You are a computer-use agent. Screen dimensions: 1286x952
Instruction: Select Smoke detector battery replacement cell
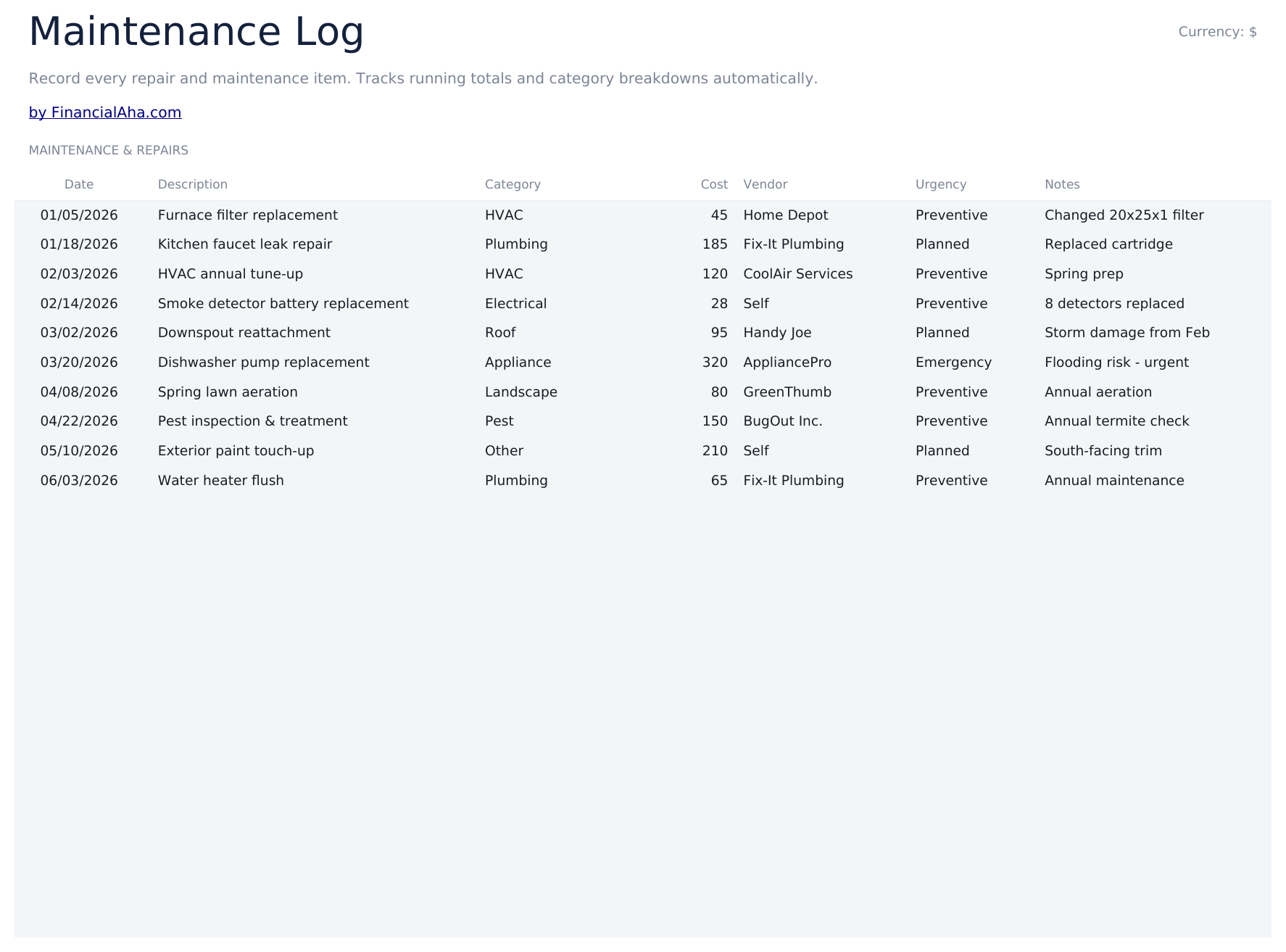click(x=283, y=304)
